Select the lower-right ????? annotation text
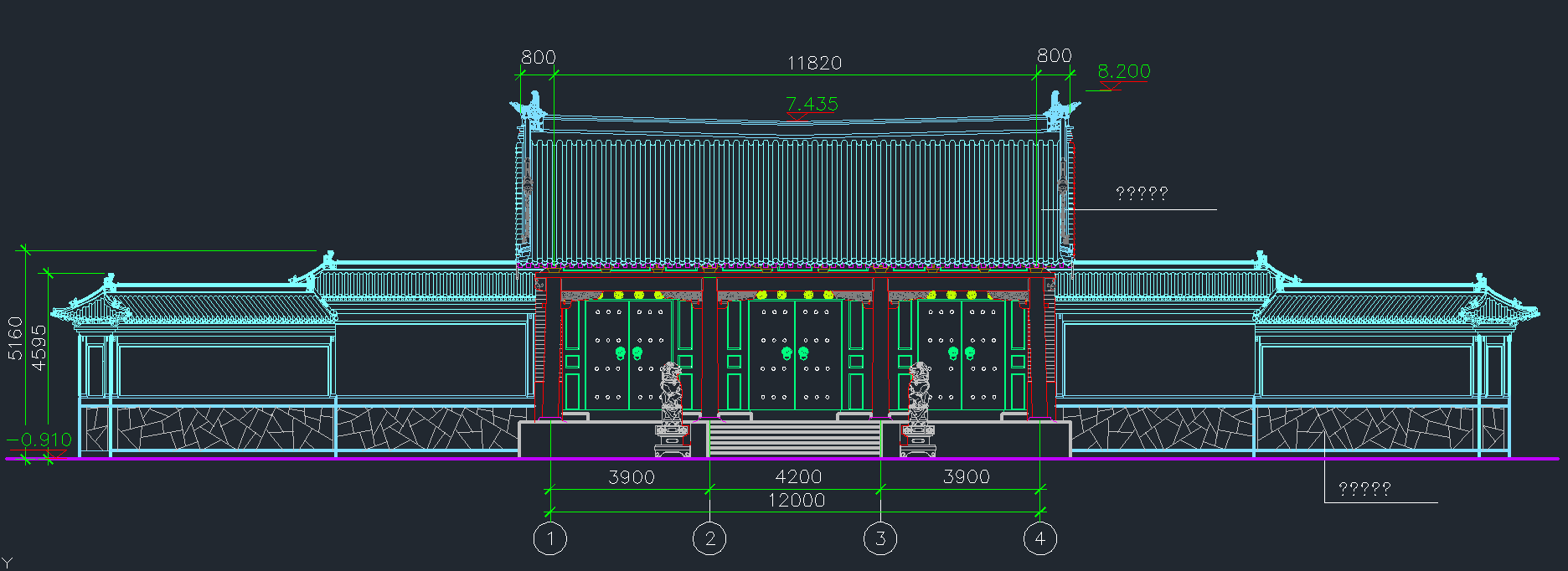Image resolution: width=1568 pixels, height=571 pixels. tap(1364, 489)
